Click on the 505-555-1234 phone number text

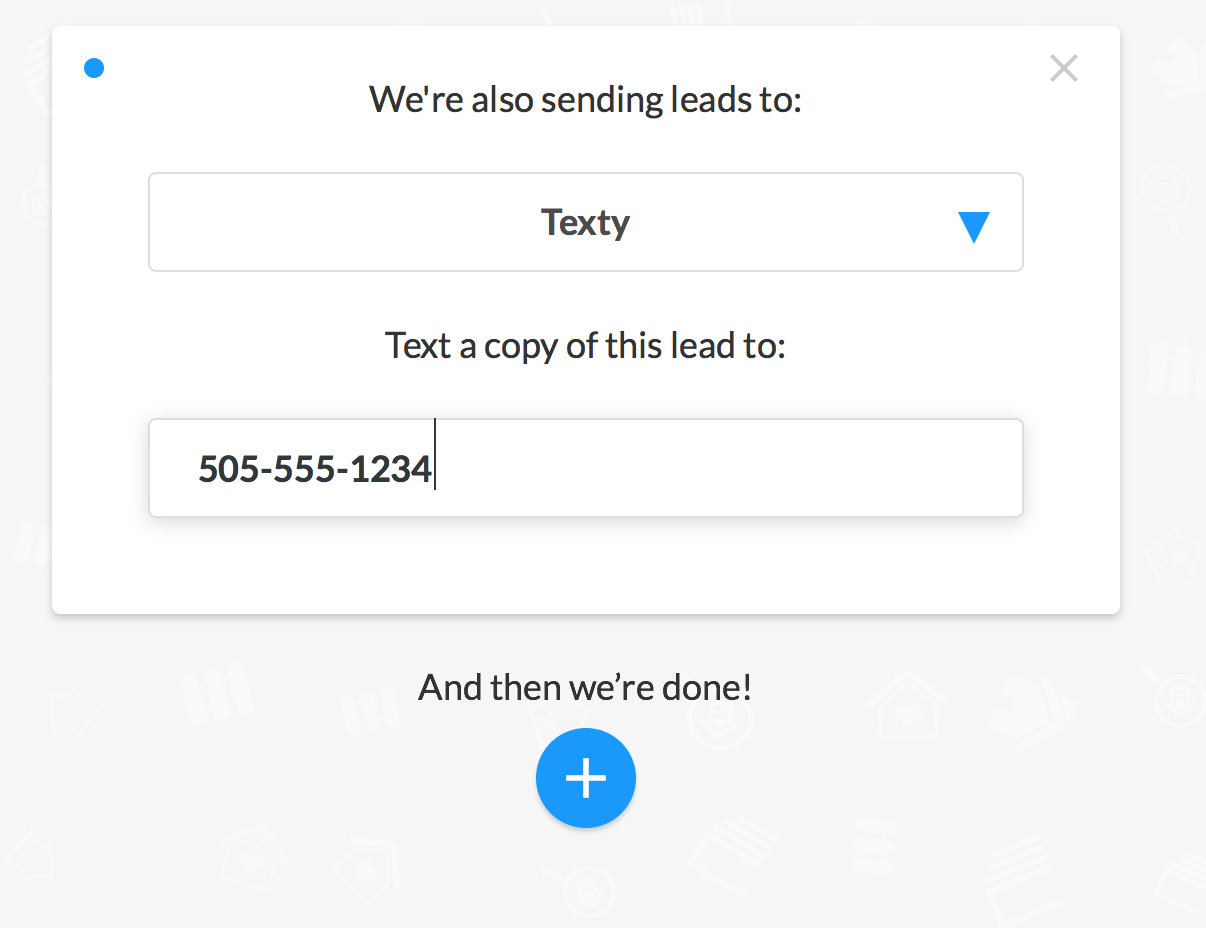click(x=314, y=468)
